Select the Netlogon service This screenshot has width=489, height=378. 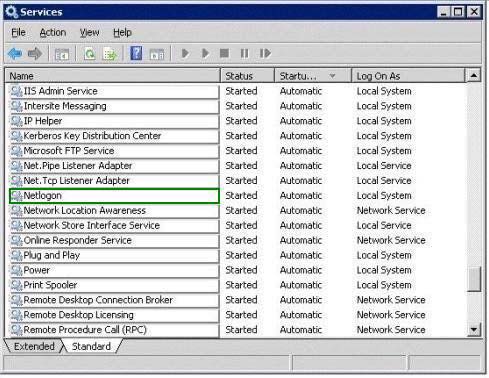pyautogui.click(x=114, y=196)
